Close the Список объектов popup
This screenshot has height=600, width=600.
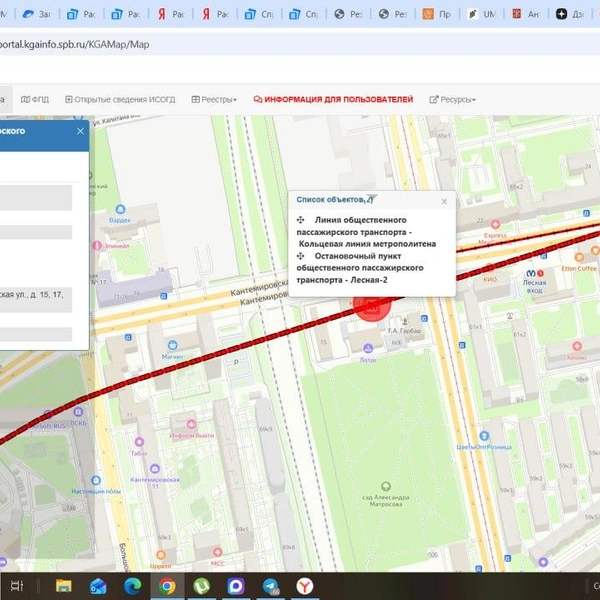tap(444, 201)
